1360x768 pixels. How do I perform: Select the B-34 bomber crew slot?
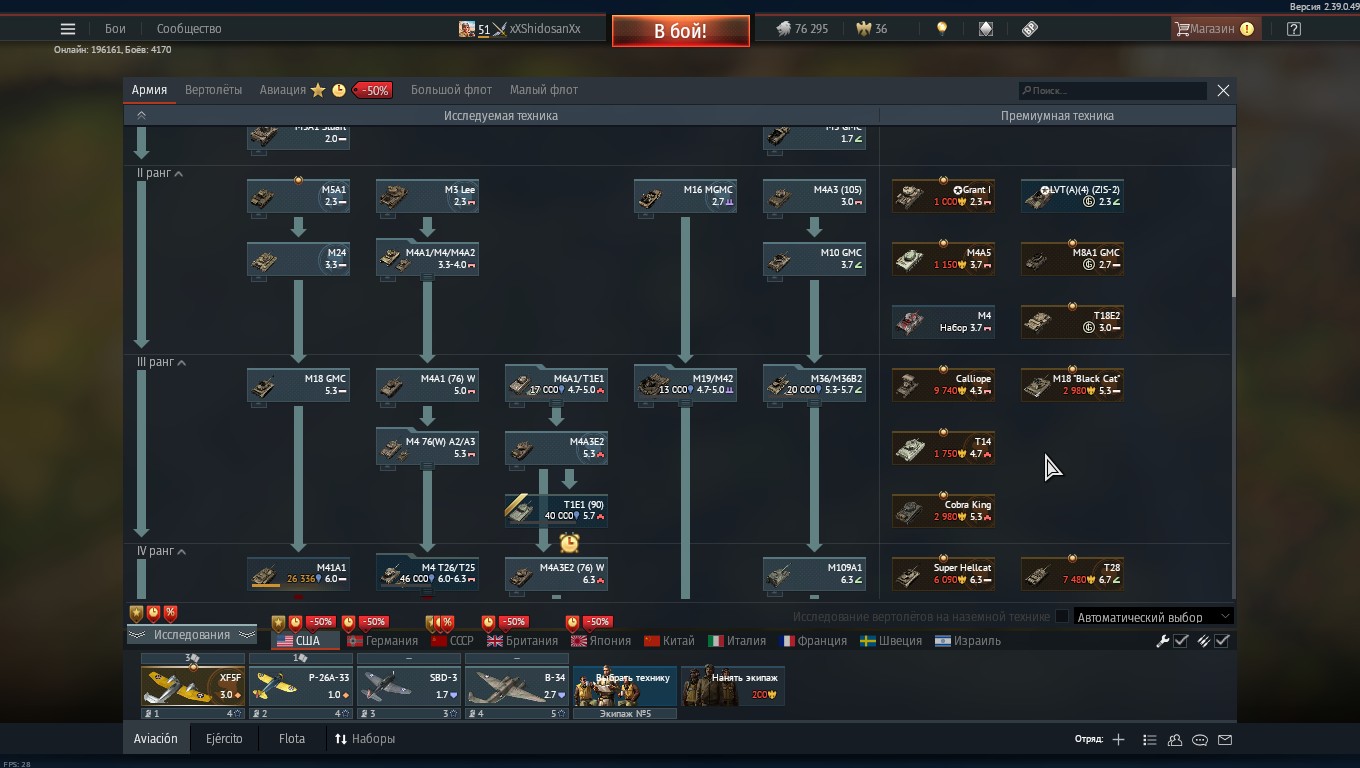[517, 686]
